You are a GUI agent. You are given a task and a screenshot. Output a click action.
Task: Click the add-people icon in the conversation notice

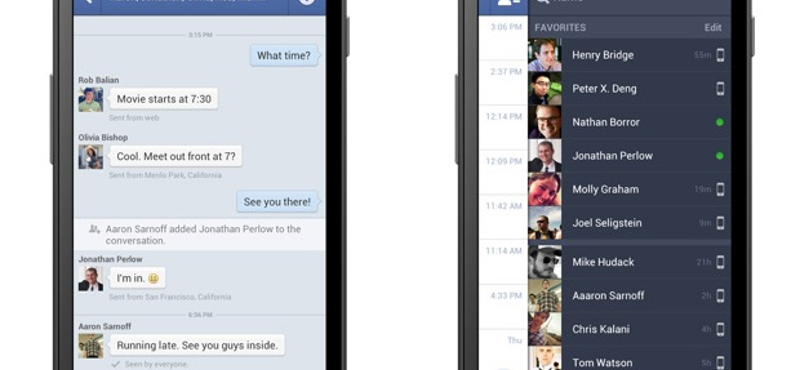[x=94, y=229]
